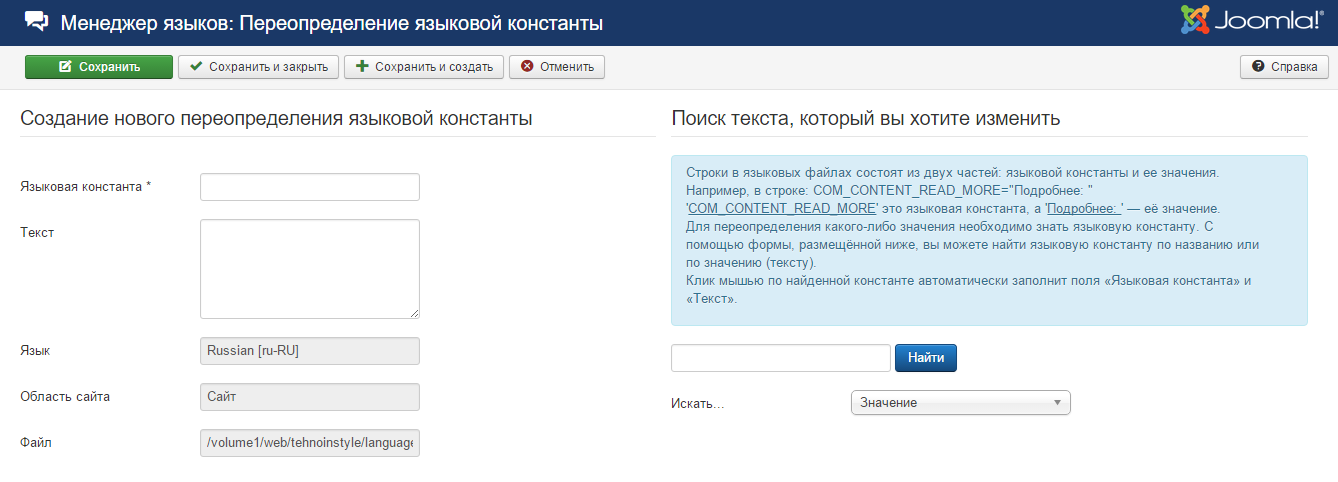The height and width of the screenshot is (482, 1338).
Task: Click the language manager speech-bubble icon
Action: pos(37,21)
